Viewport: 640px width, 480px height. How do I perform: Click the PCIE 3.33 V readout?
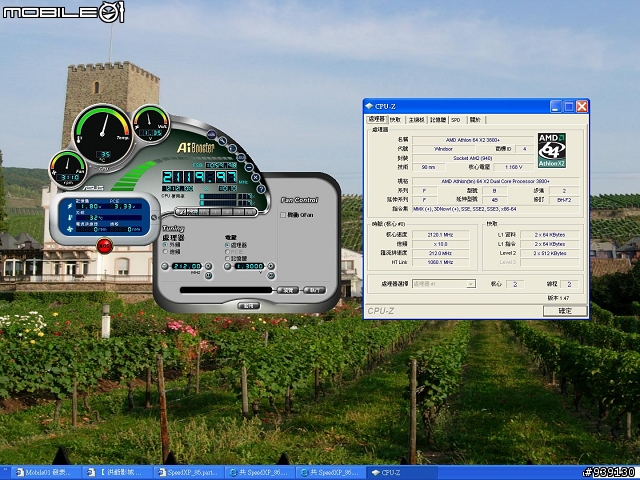coord(125,207)
